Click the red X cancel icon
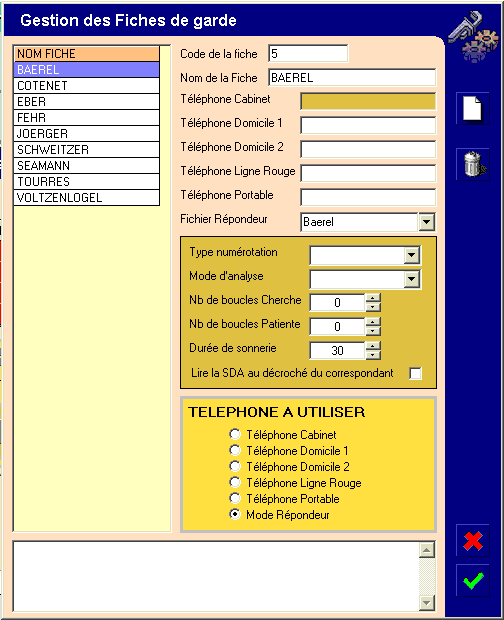 [472, 541]
